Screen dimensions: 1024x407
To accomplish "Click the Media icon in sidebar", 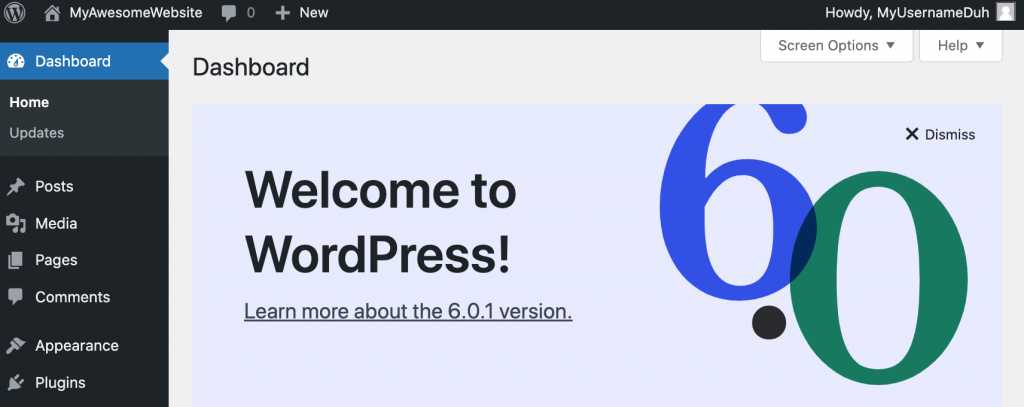I will (x=16, y=223).
